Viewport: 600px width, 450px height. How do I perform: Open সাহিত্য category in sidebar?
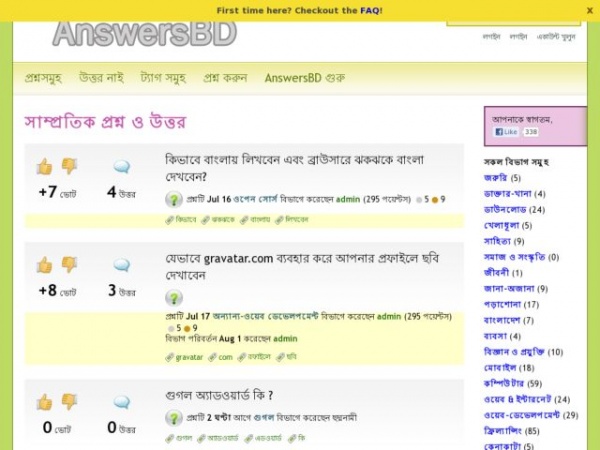[x=497, y=241]
